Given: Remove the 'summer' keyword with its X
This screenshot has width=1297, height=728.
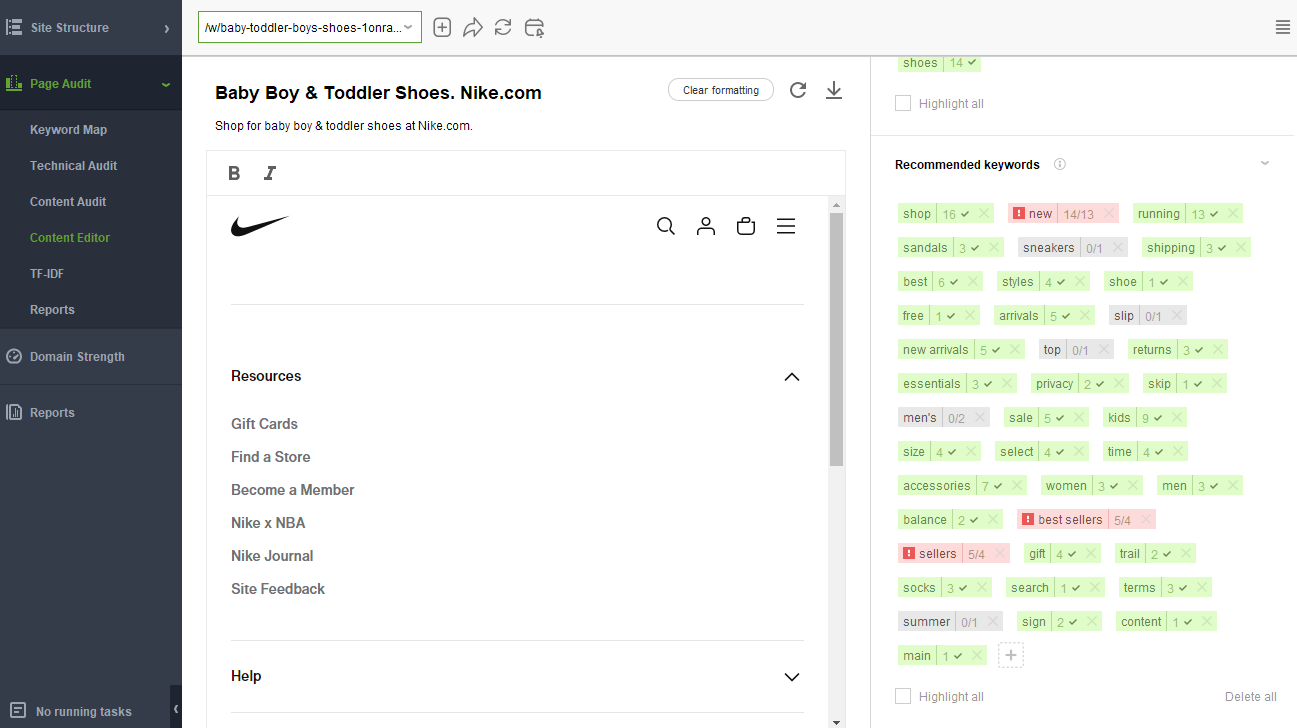Looking at the screenshot, I should [x=993, y=621].
